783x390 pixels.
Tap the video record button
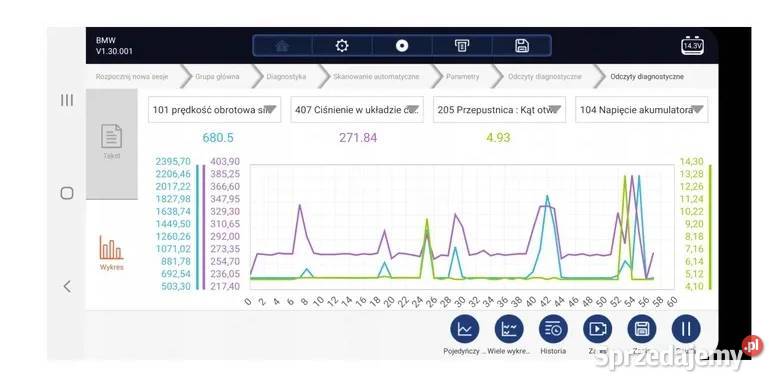tap(598, 330)
